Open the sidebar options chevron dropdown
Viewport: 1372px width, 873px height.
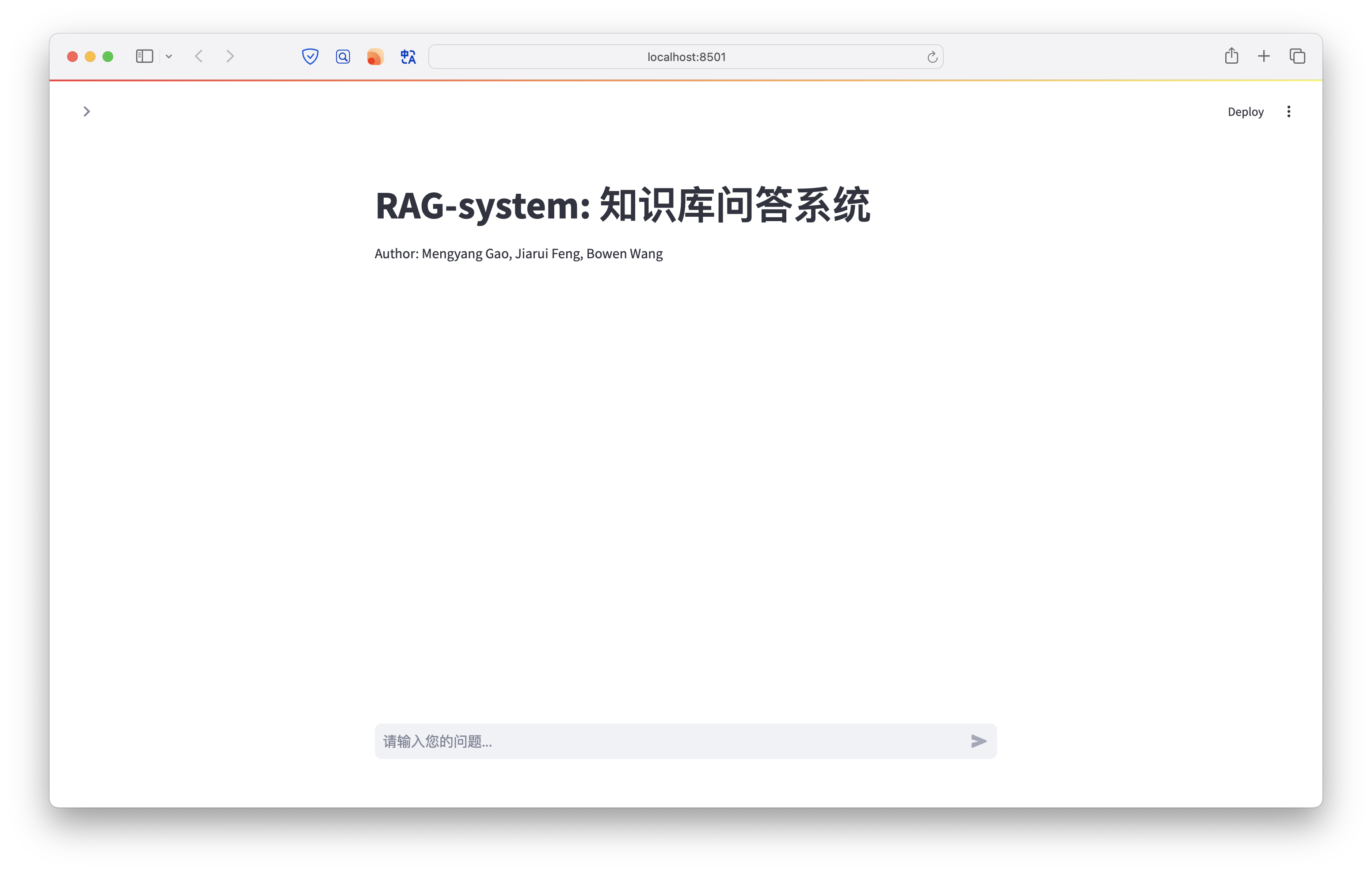pyautogui.click(x=169, y=56)
